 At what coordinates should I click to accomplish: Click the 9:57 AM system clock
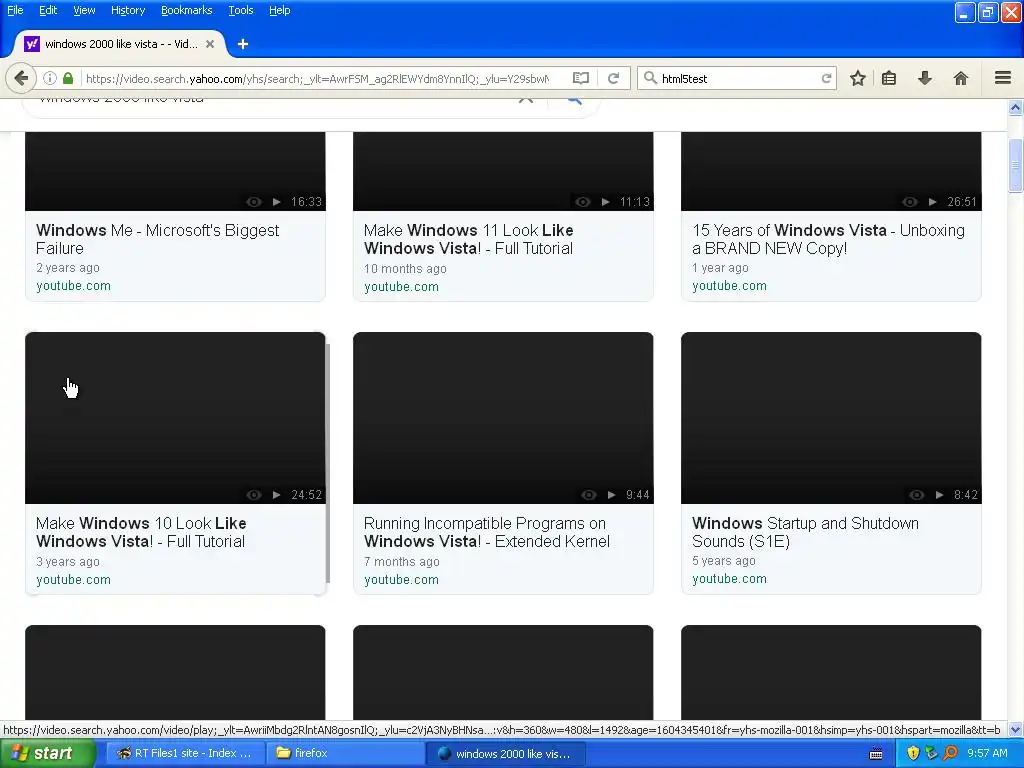click(x=987, y=753)
